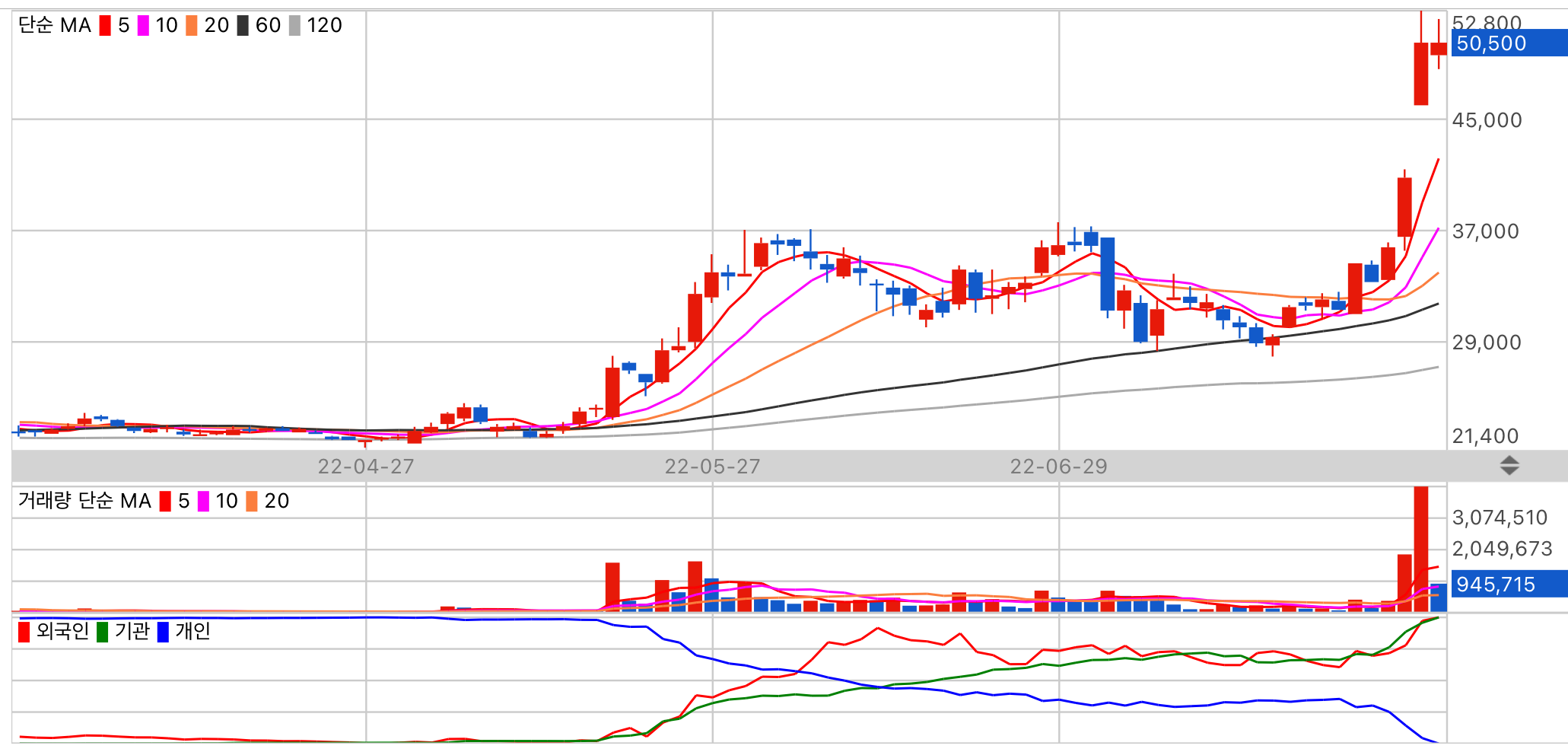Click the 2,049,673 volume axis label

tap(1503, 549)
